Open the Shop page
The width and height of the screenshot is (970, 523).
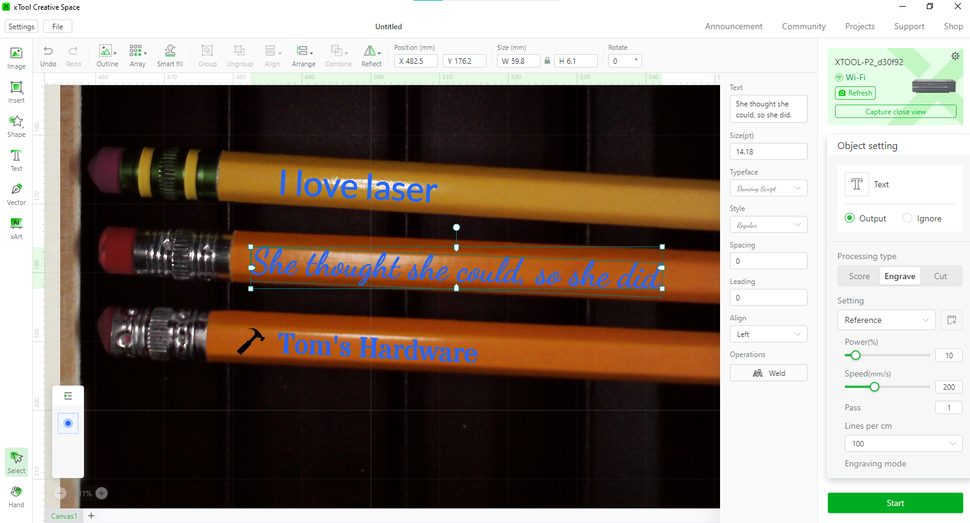[x=953, y=27]
